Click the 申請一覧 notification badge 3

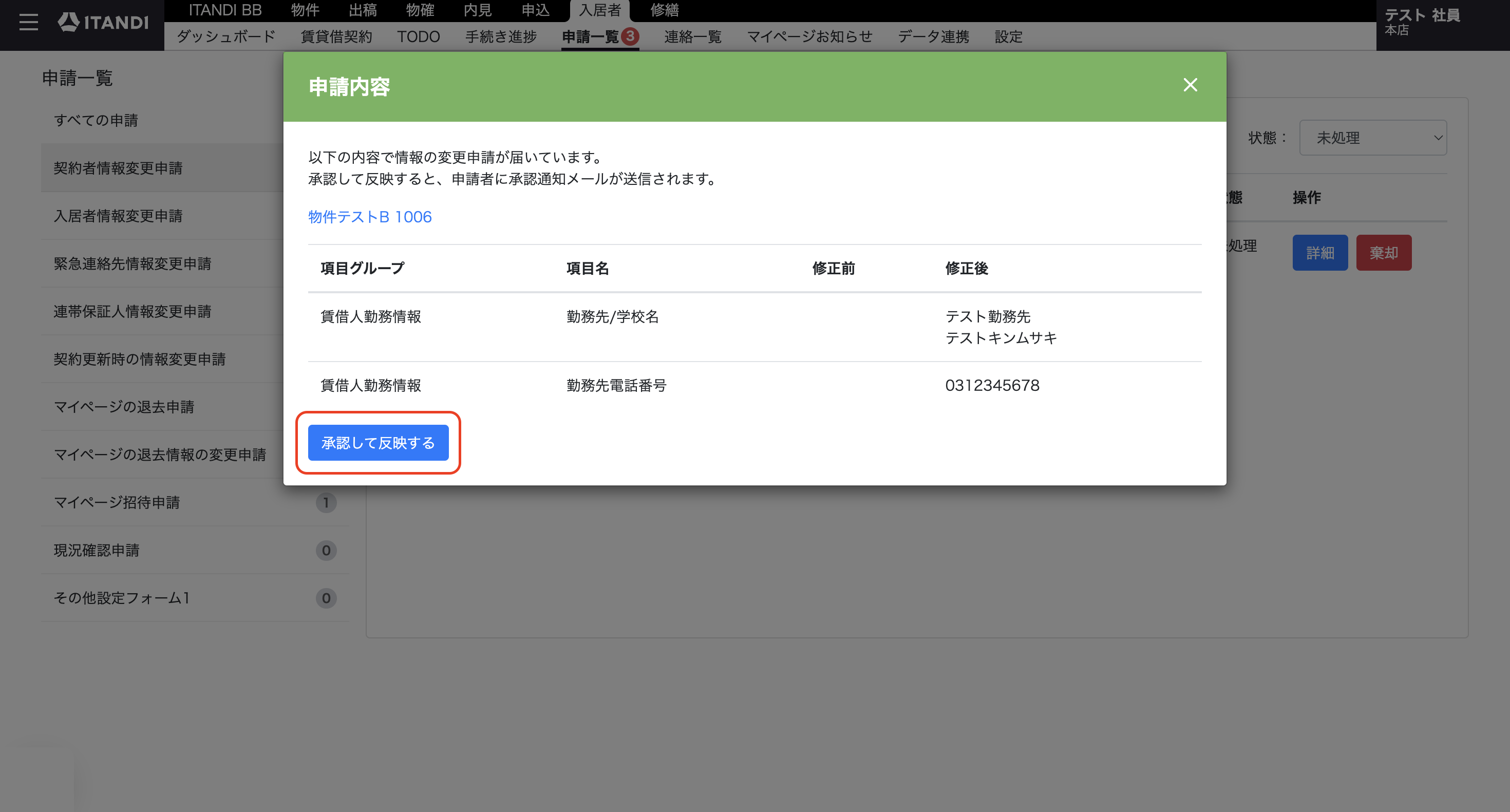click(630, 36)
